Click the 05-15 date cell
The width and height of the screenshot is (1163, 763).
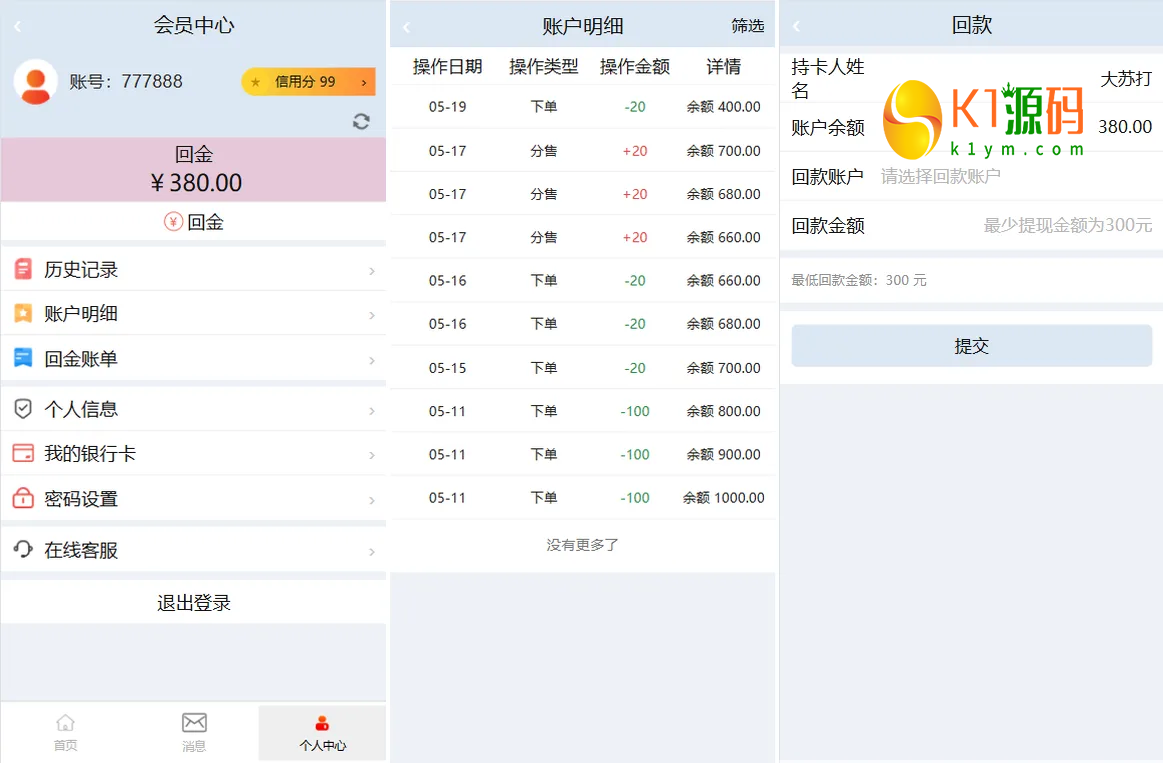pyautogui.click(x=447, y=368)
